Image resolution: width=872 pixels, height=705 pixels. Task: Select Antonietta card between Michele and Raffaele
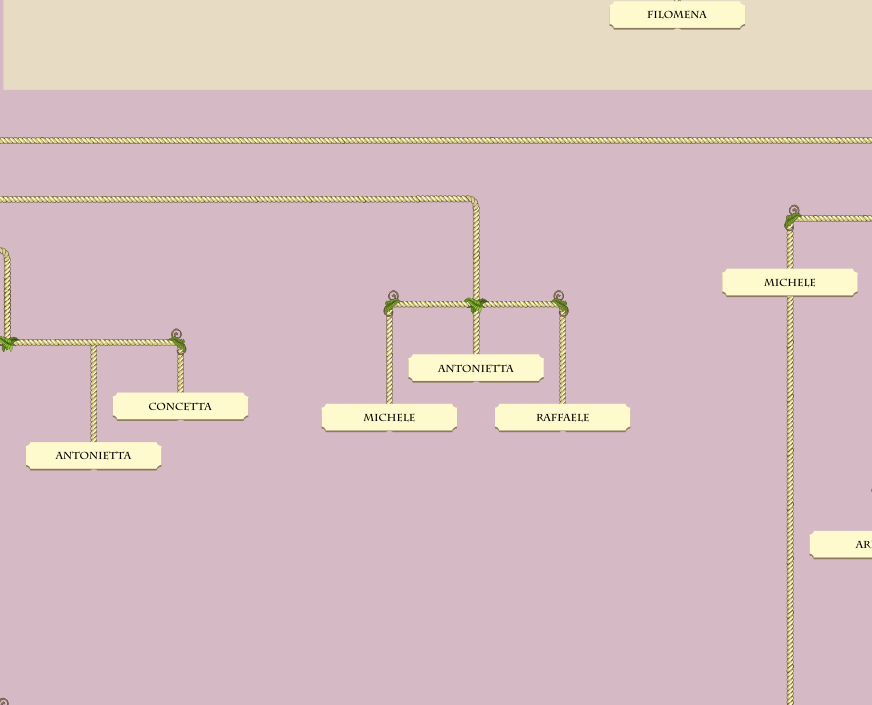[x=476, y=368]
